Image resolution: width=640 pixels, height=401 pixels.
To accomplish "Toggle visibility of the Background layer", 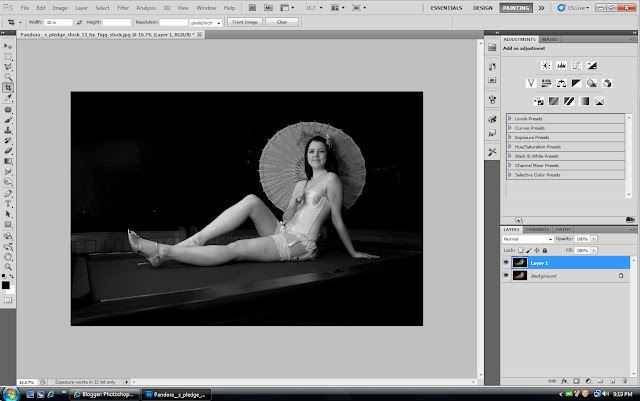I will coord(506,275).
